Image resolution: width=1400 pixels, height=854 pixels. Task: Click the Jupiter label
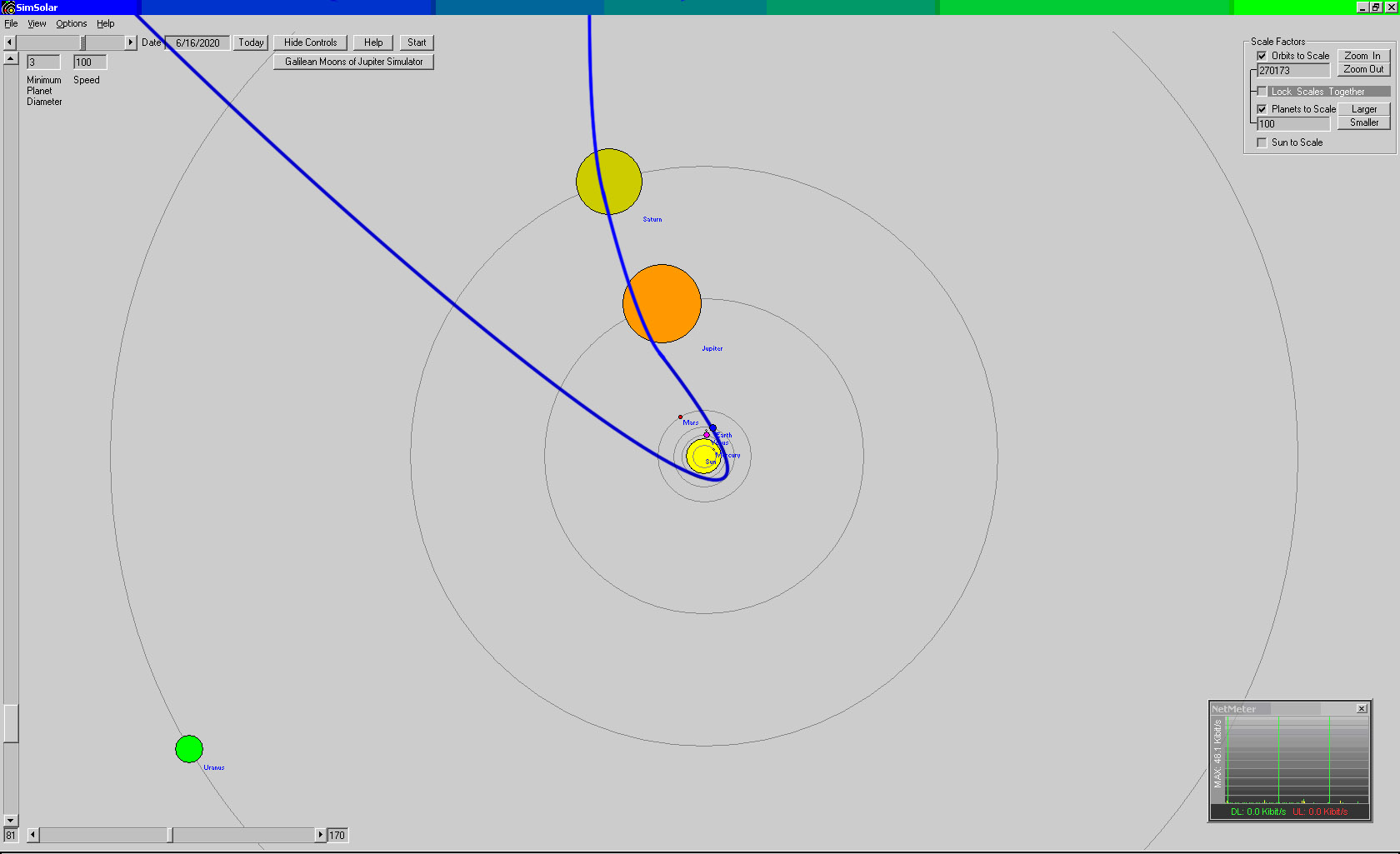tap(712, 348)
